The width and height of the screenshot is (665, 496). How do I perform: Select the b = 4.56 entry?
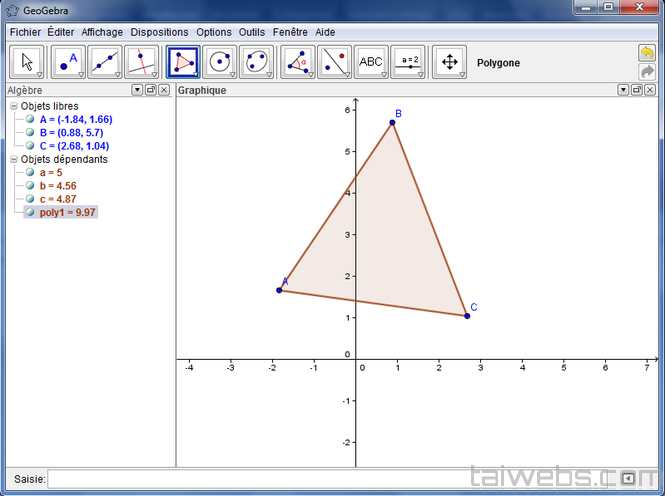click(x=58, y=186)
